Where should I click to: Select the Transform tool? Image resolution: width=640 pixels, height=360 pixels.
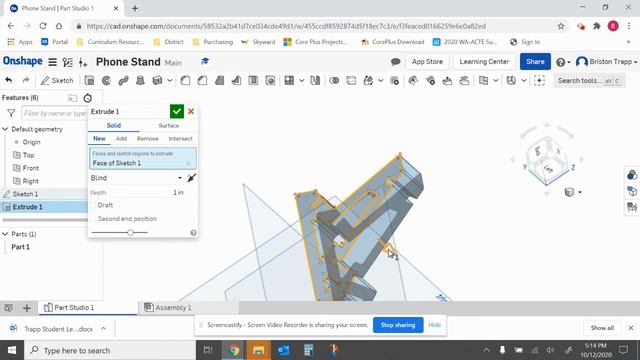click(x=368, y=80)
